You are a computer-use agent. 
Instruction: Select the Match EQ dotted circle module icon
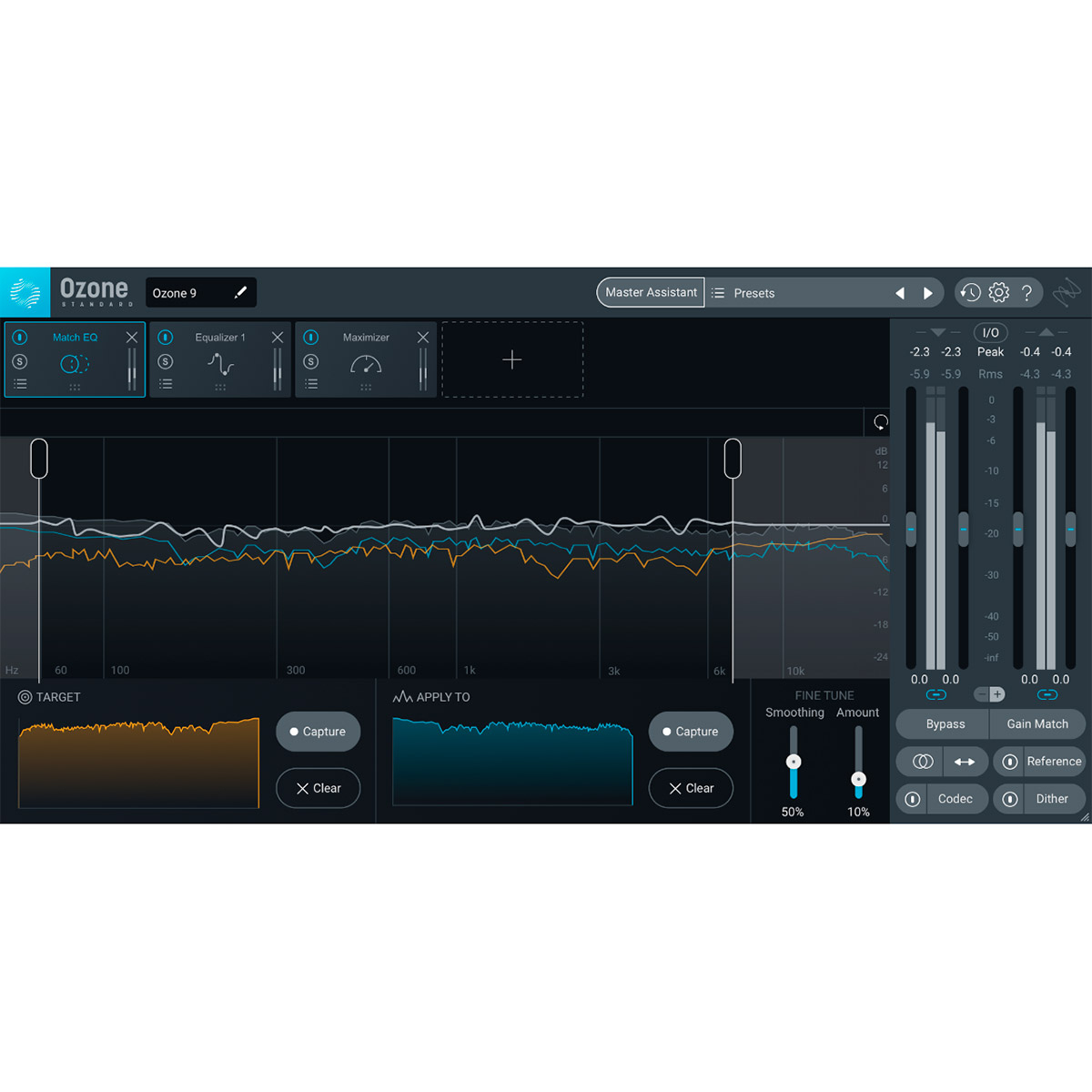pyautogui.click(x=75, y=361)
